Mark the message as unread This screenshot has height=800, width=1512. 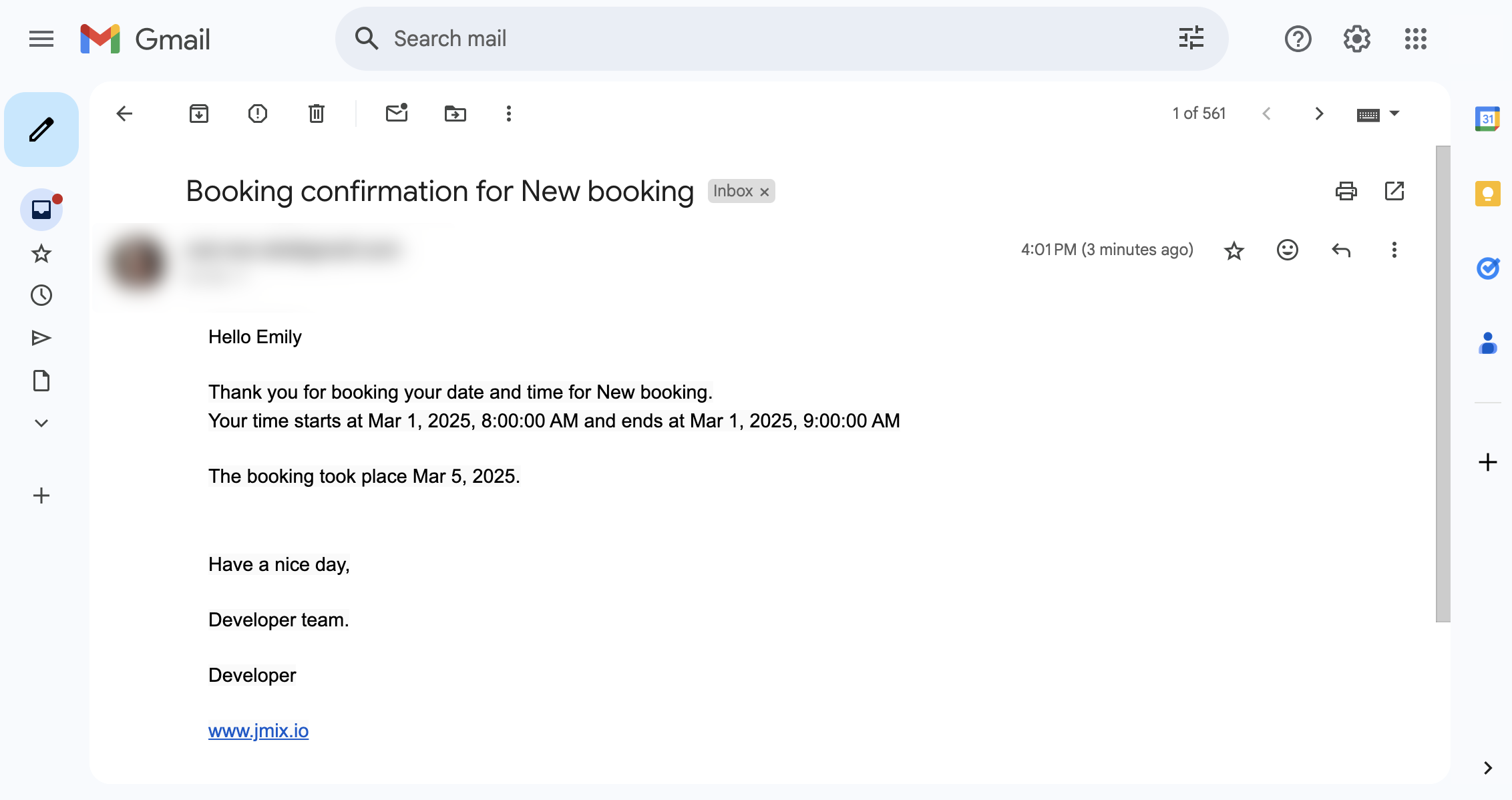(397, 114)
